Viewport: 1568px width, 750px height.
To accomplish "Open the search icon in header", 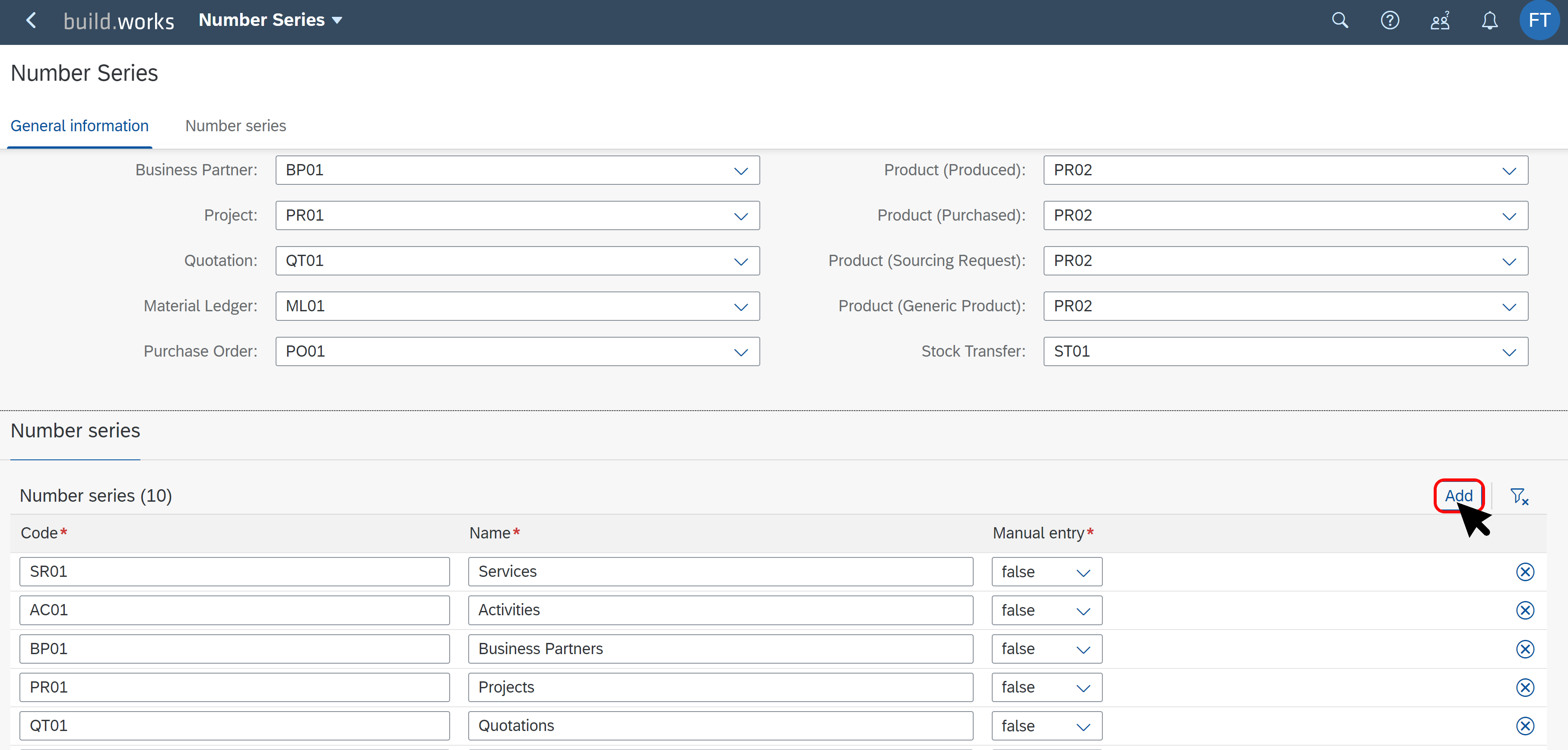I will 1340,21.
